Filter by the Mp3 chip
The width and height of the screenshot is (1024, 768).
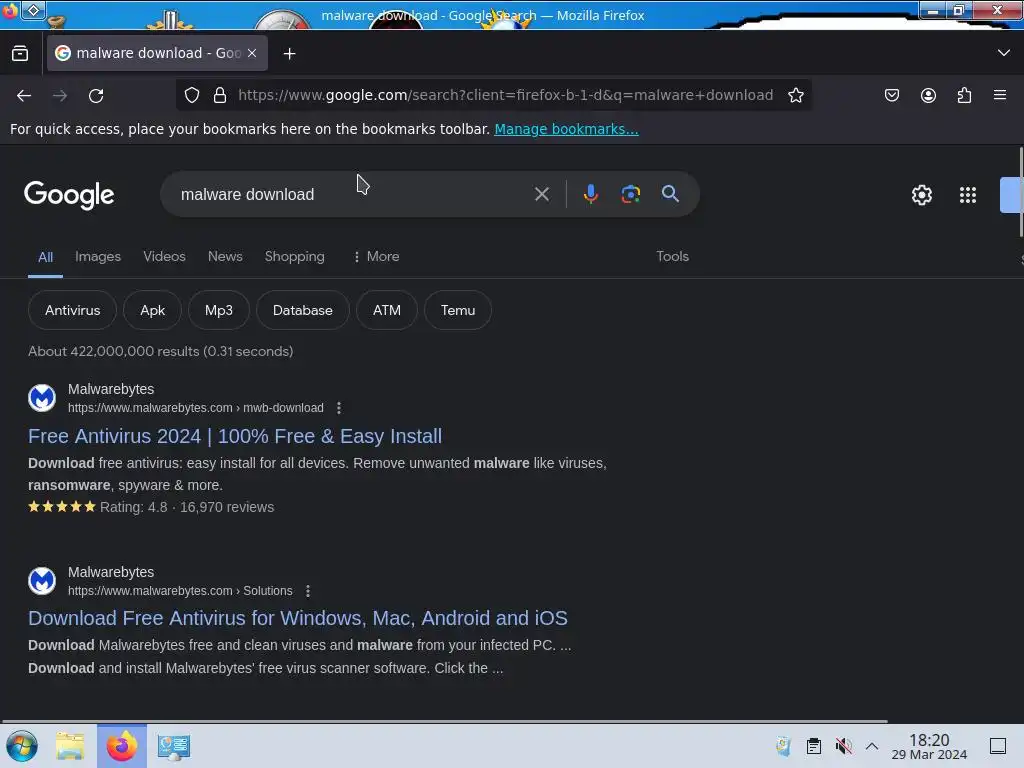(x=219, y=310)
